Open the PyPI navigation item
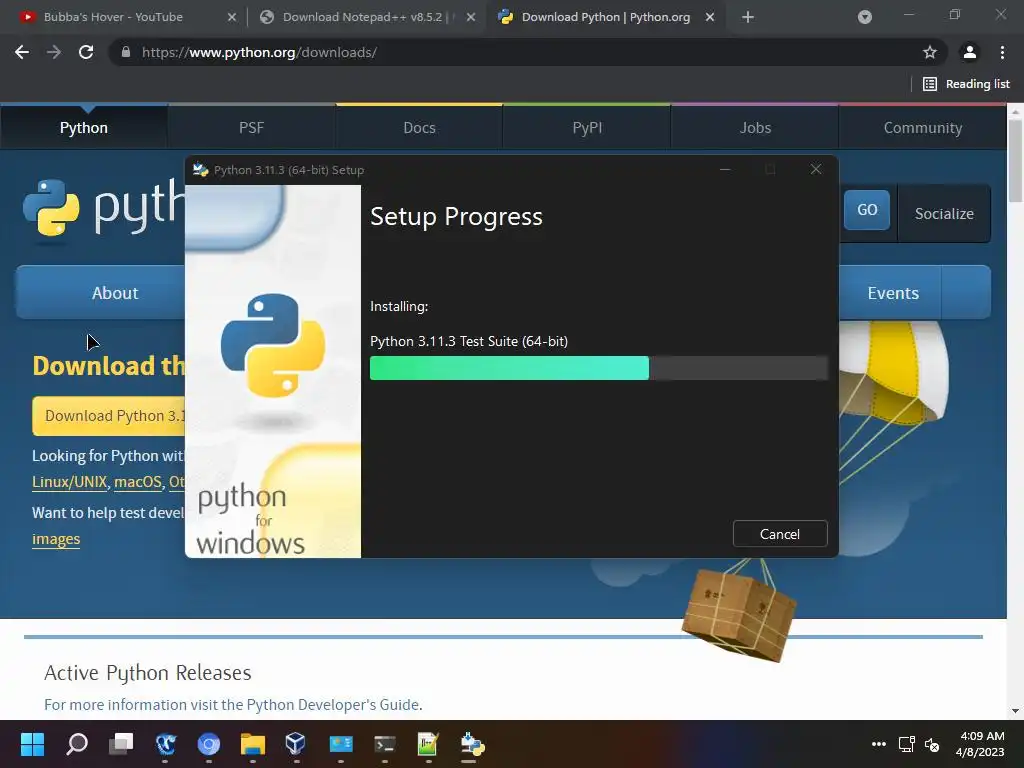 [587, 127]
